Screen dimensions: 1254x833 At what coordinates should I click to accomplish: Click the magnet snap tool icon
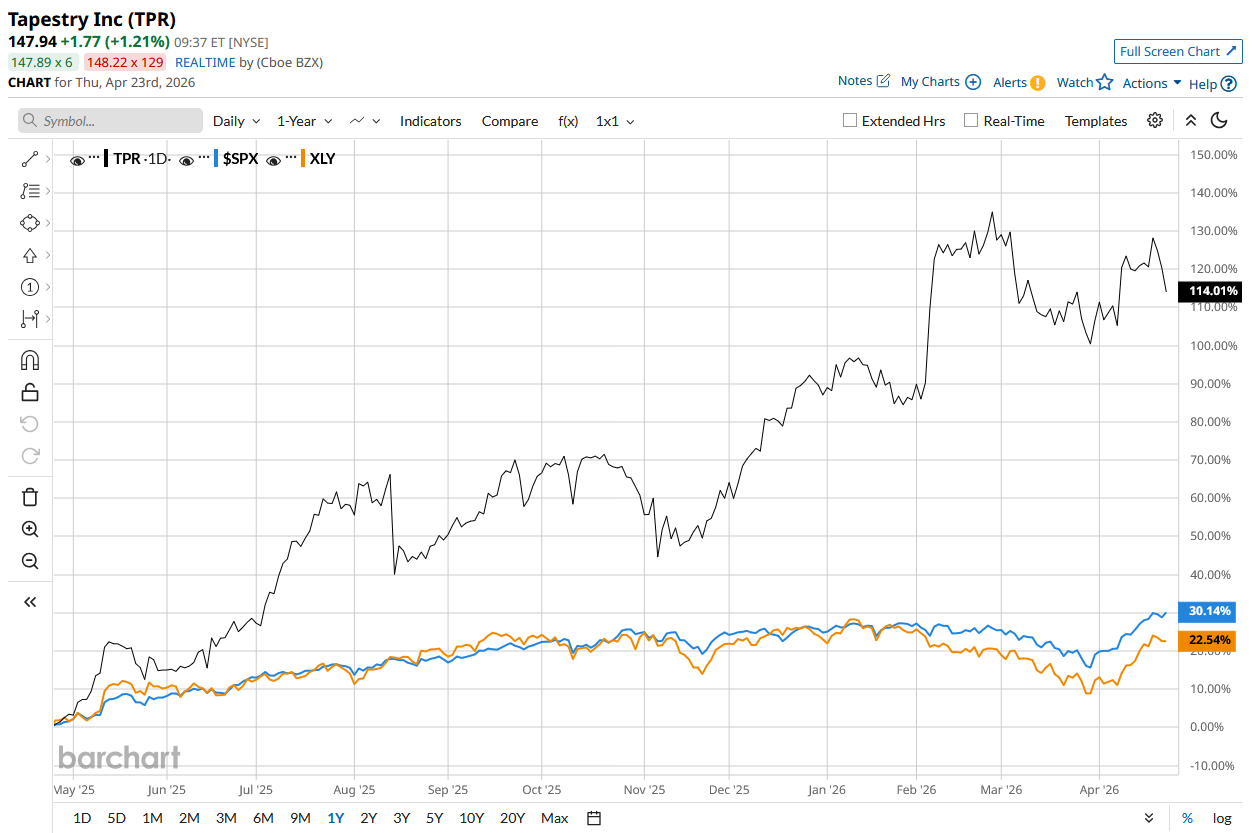pyautogui.click(x=30, y=360)
